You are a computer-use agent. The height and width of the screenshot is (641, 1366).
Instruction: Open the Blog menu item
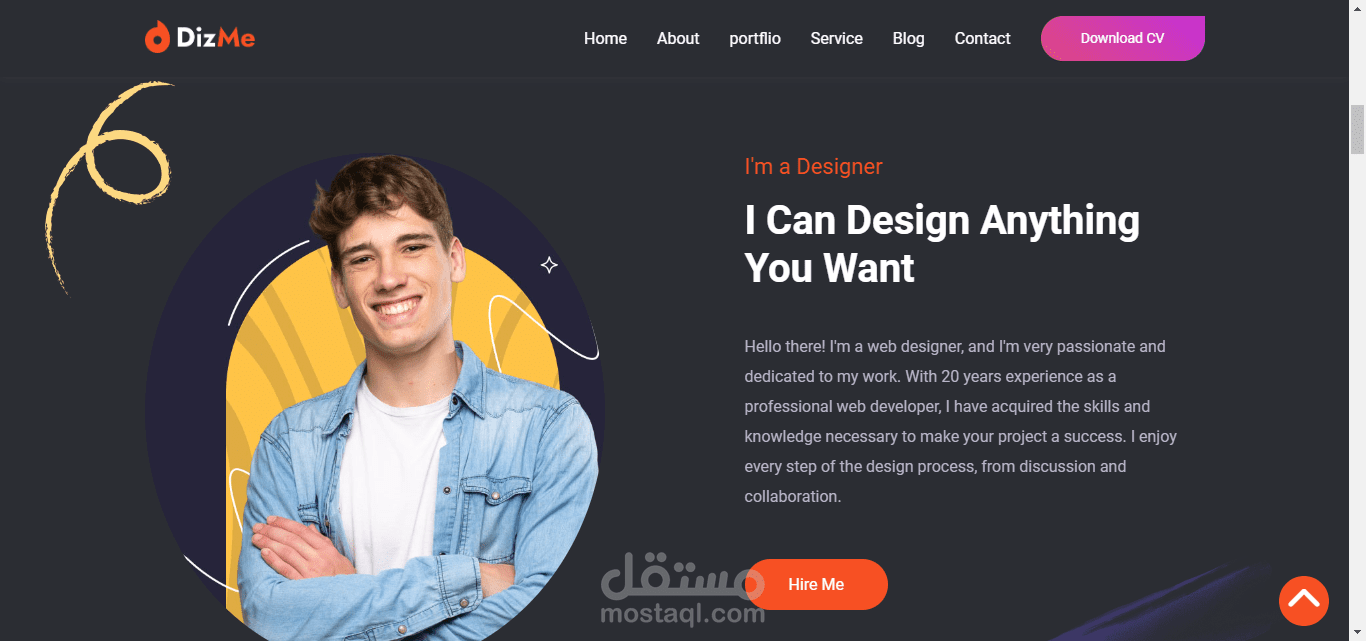click(908, 38)
